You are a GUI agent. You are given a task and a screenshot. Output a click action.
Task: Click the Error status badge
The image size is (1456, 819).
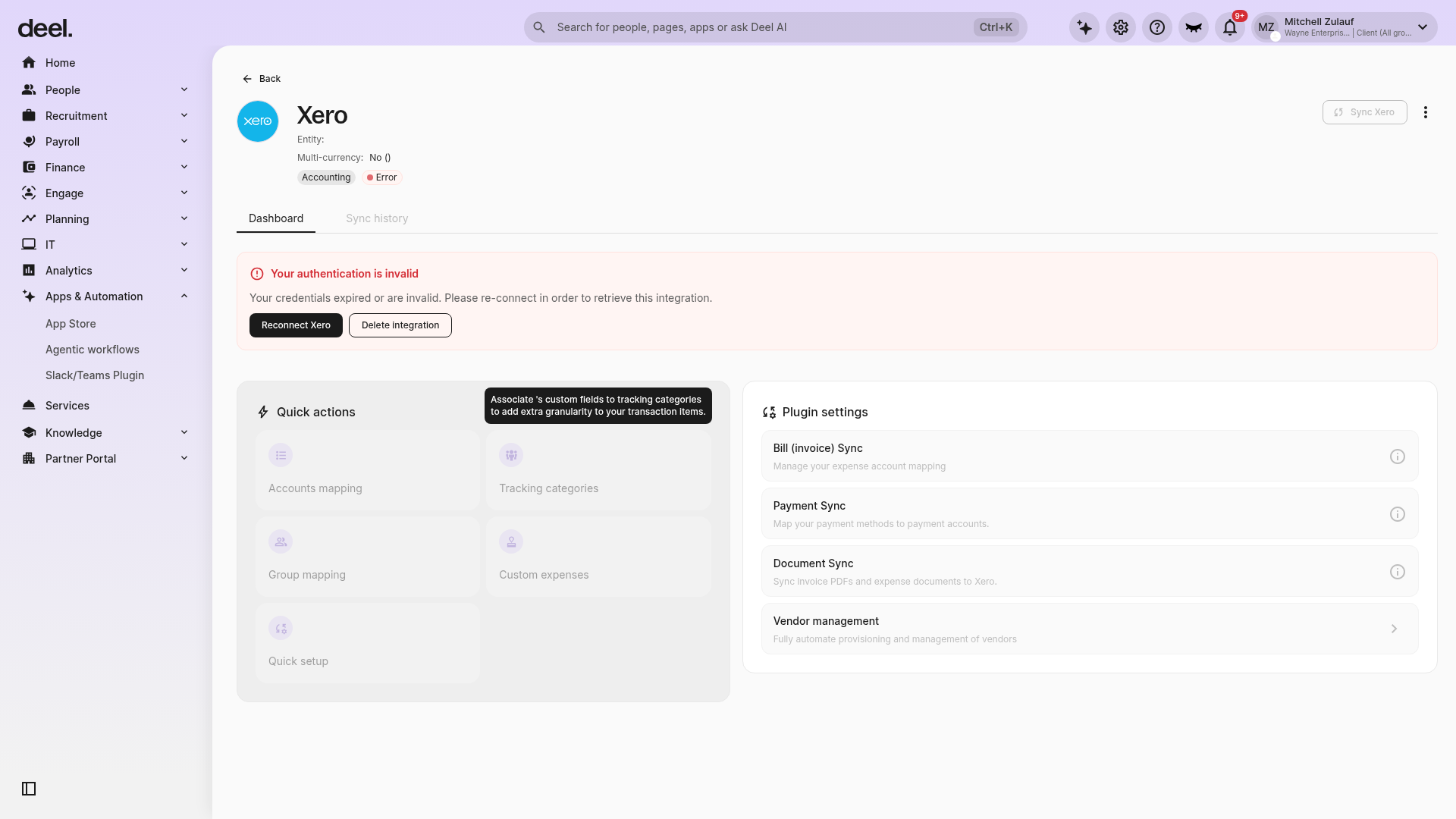[381, 177]
